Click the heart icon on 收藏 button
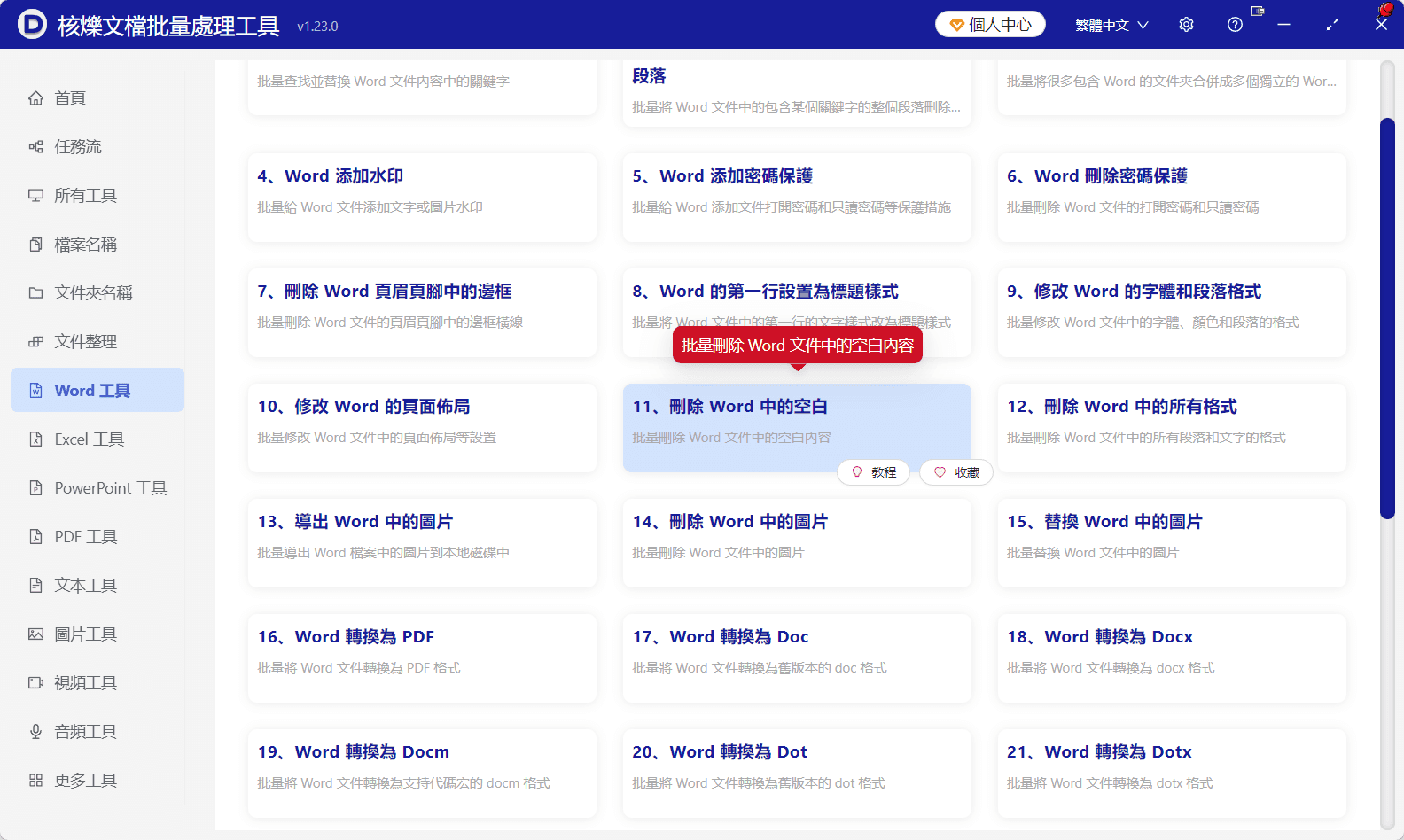This screenshot has height=840, width=1404. click(940, 473)
